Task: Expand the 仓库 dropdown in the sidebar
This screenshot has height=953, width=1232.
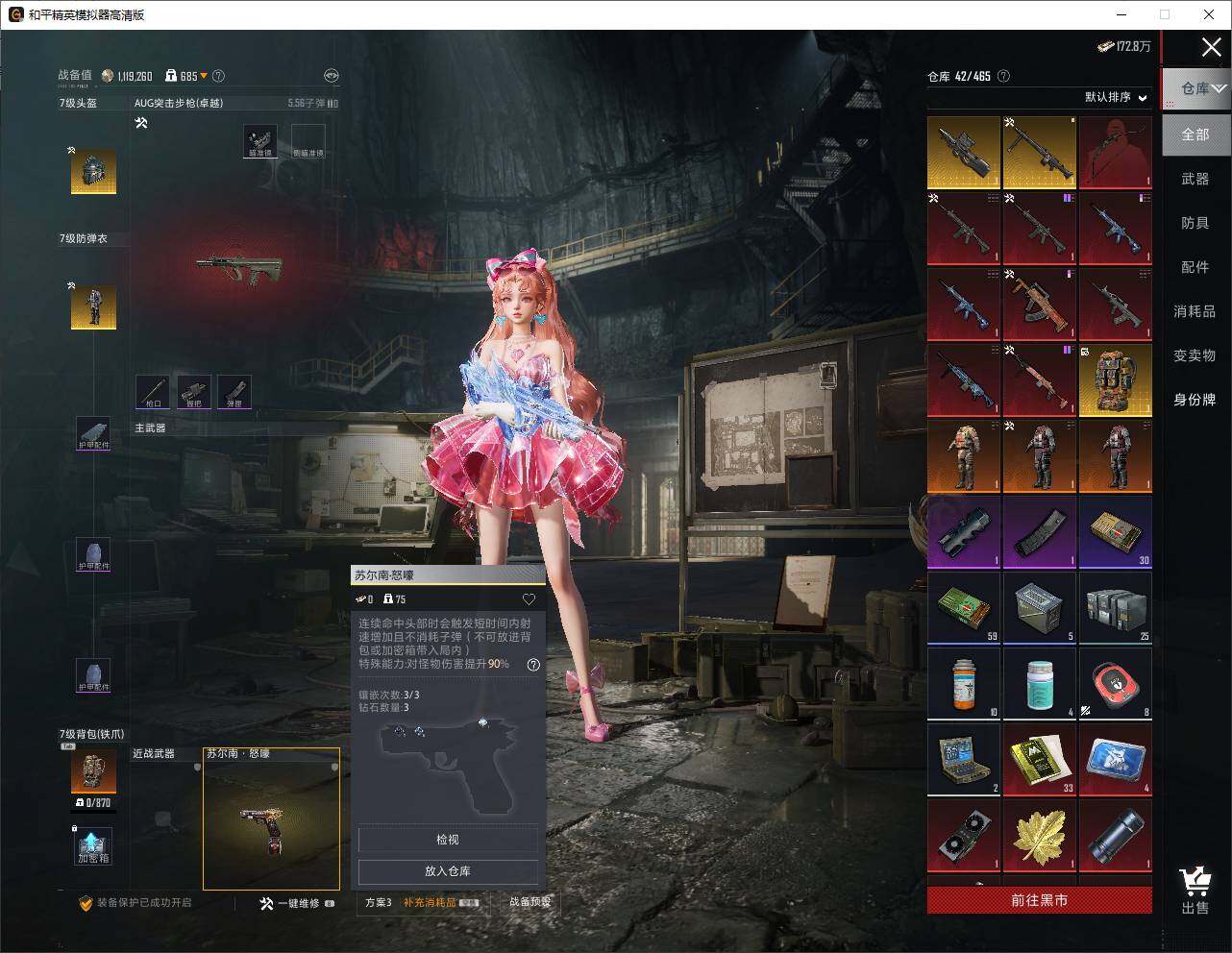Action: pos(1196,88)
